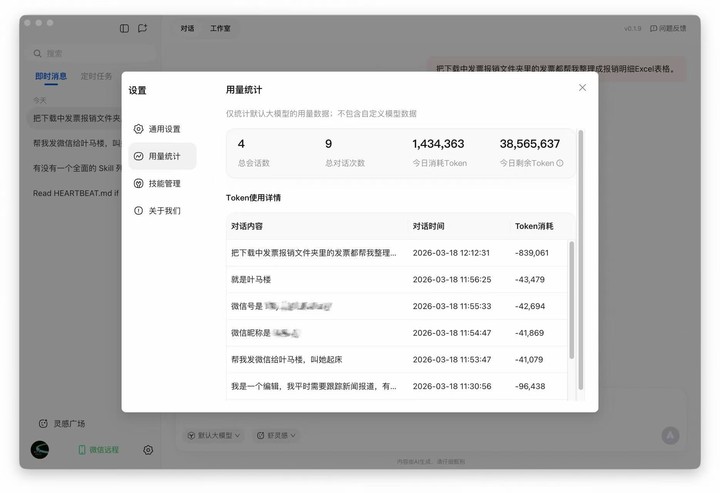Click the 总对话次数 value 9
The image size is (720, 493).
(328, 144)
